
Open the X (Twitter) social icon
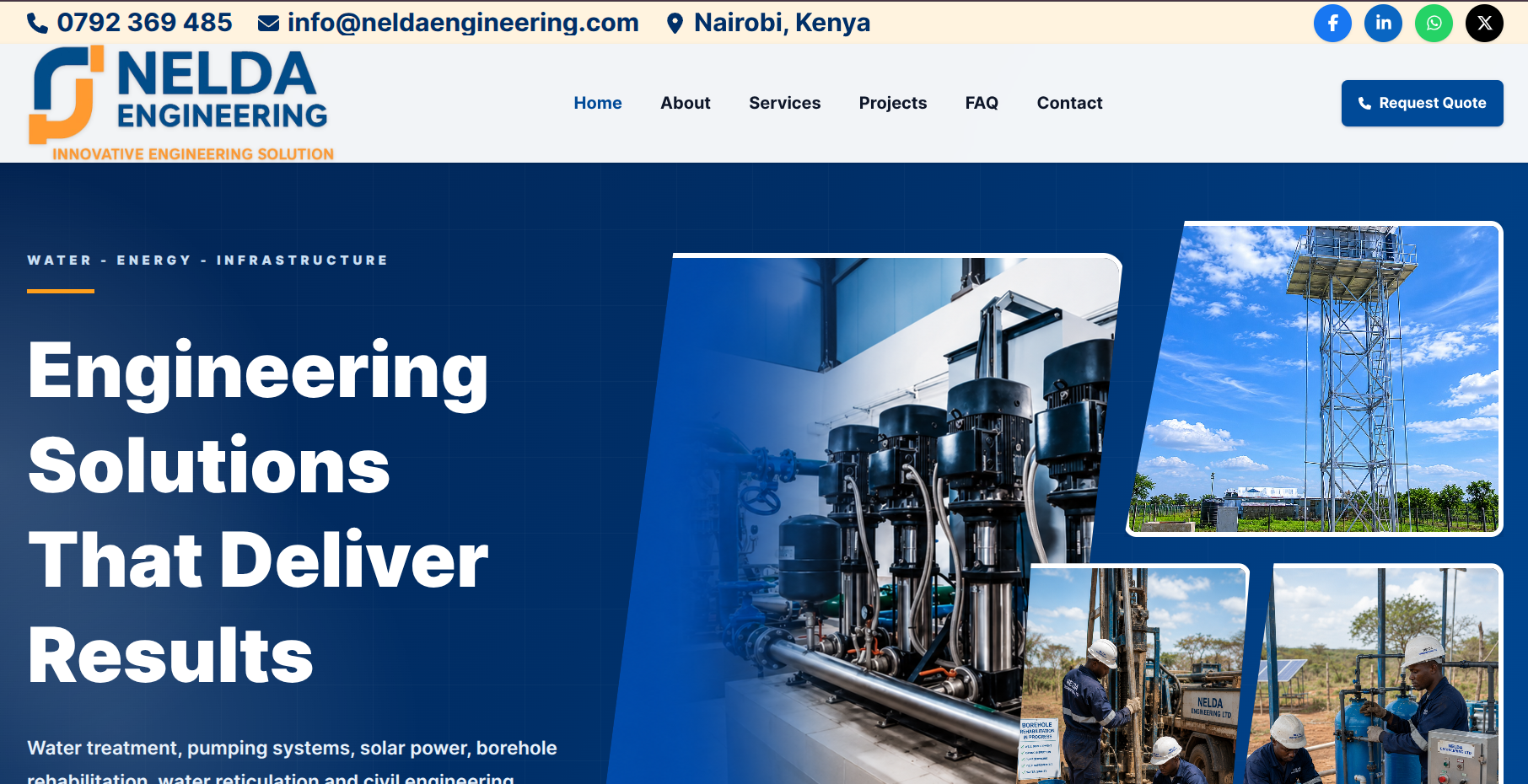[x=1484, y=23]
